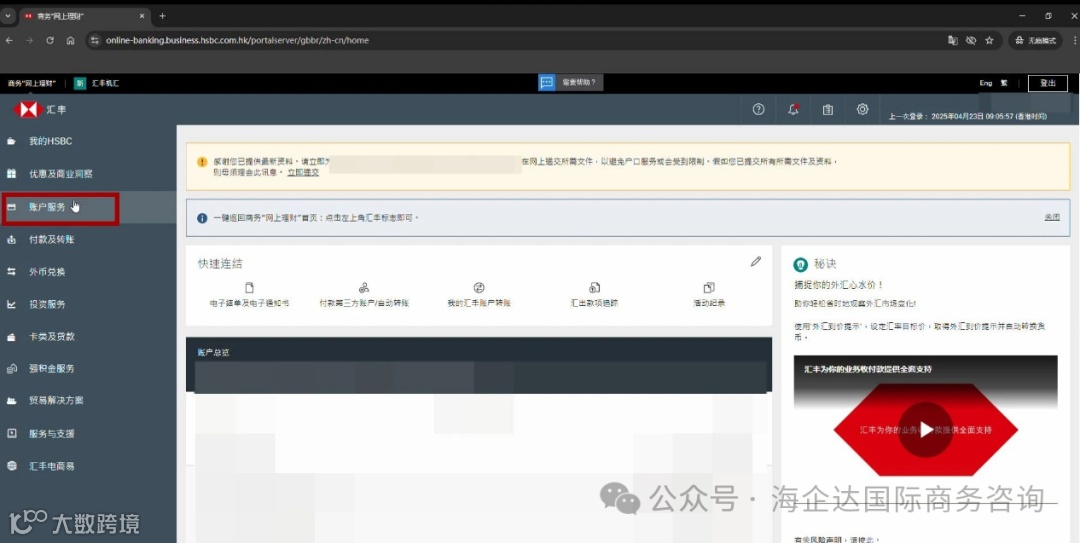Reload the page with refresh icon

[50, 41]
